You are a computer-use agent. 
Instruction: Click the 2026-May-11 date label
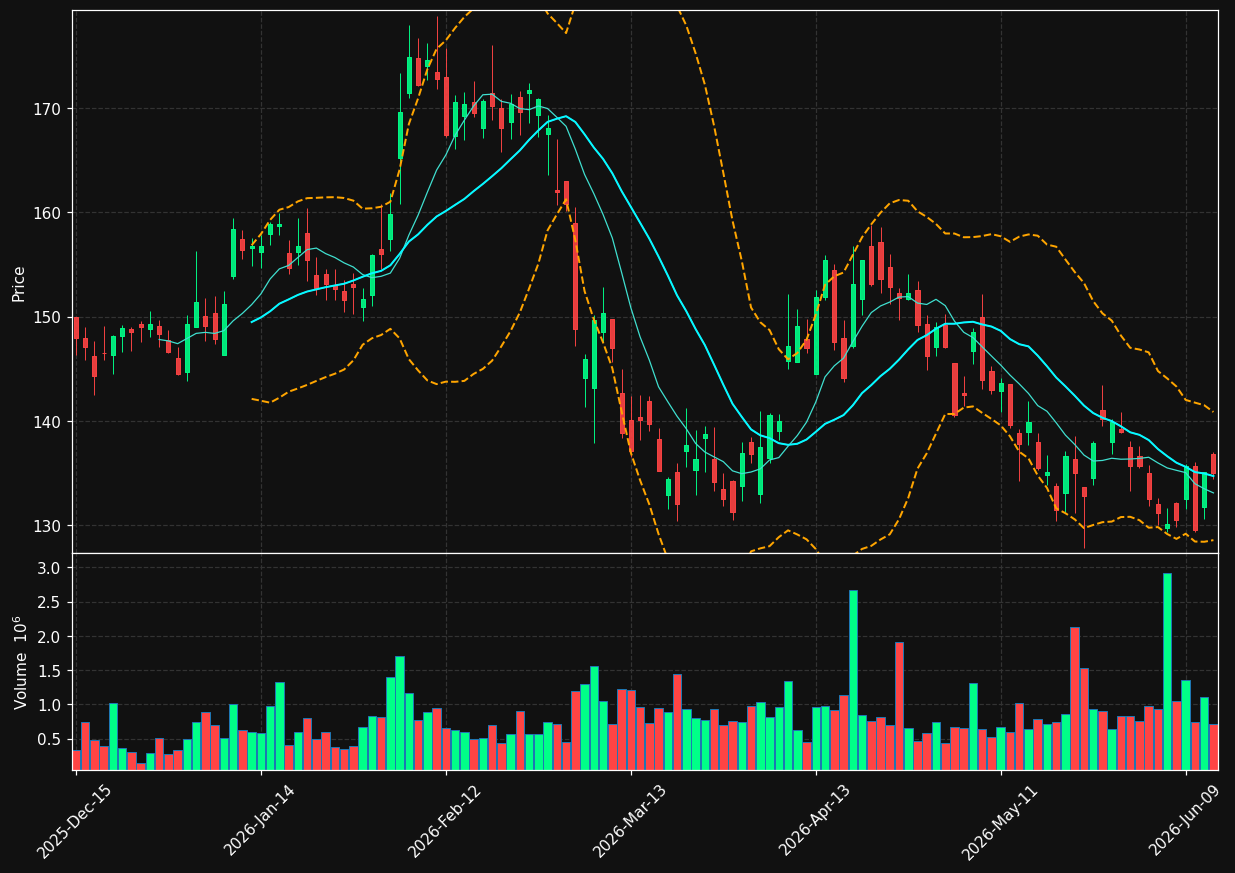point(1000,819)
